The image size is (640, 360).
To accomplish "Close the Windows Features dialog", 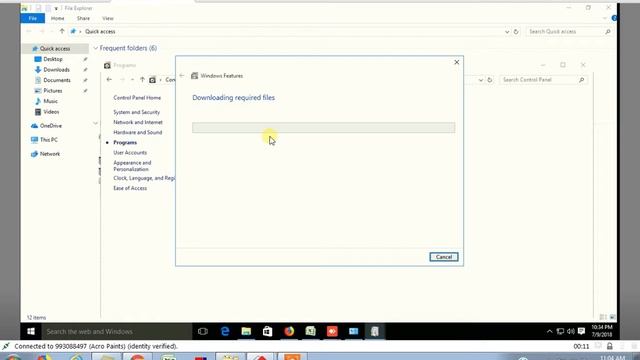I will point(457,62).
